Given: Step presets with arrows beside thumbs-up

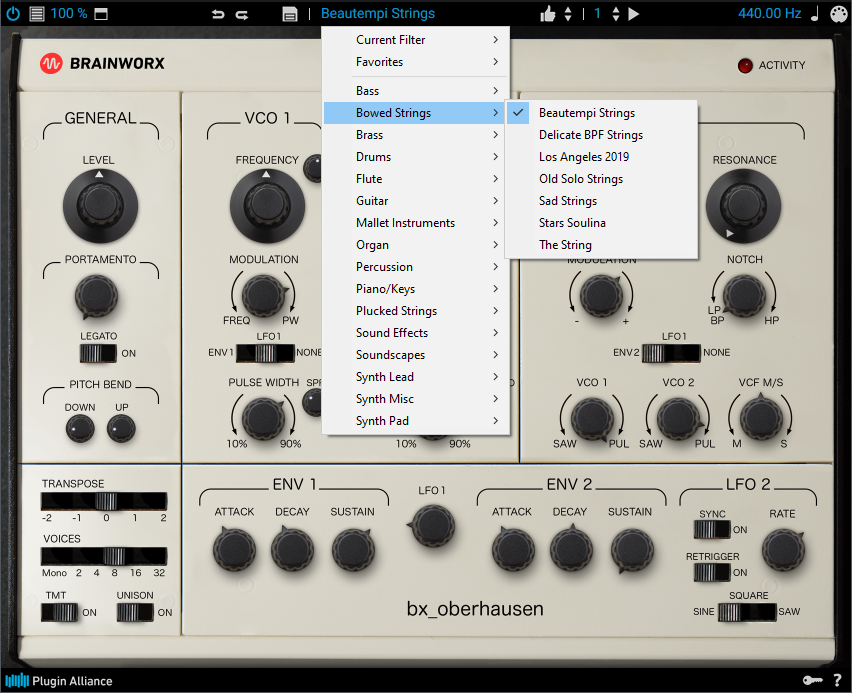Looking at the screenshot, I should pyautogui.click(x=568, y=14).
